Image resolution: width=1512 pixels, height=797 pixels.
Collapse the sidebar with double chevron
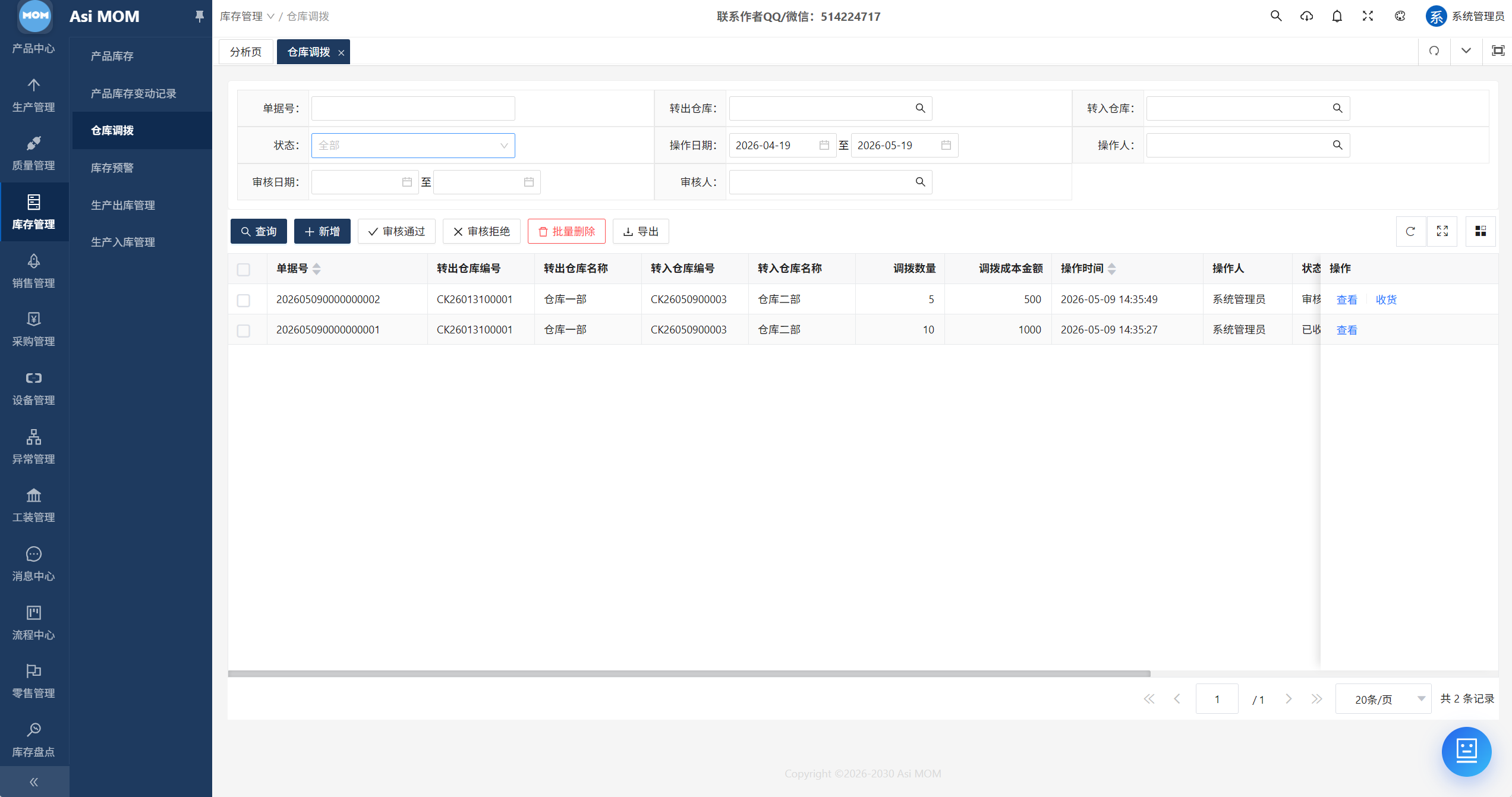[34, 782]
